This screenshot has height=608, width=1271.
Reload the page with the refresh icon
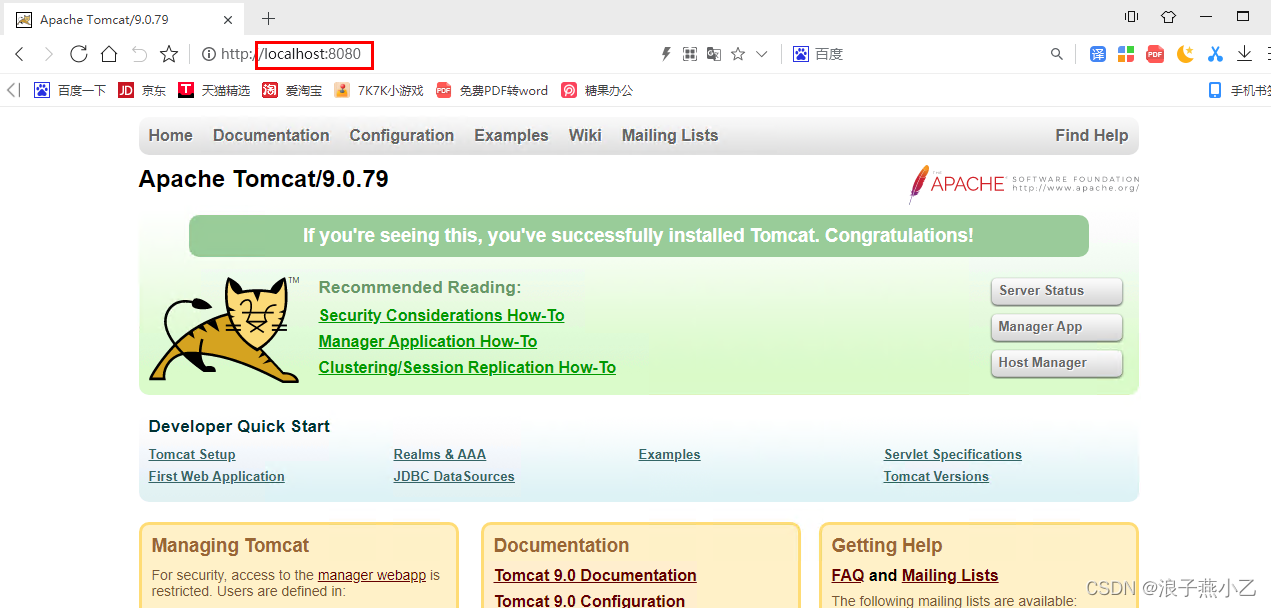[79, 54]
